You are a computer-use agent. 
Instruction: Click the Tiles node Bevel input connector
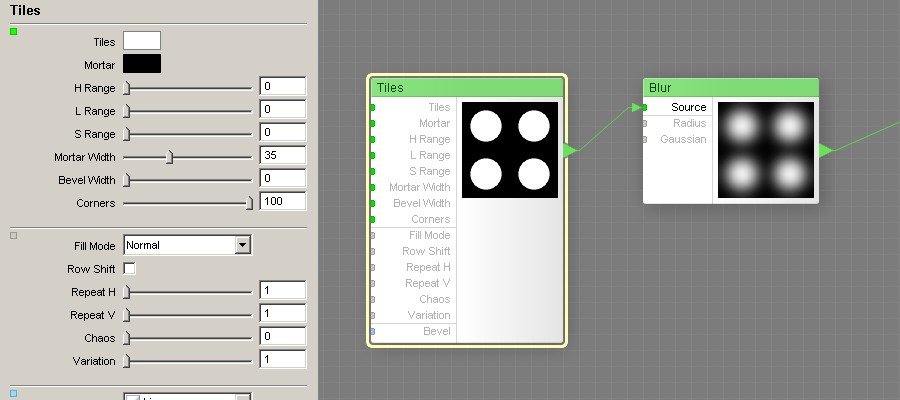[373, 331]
